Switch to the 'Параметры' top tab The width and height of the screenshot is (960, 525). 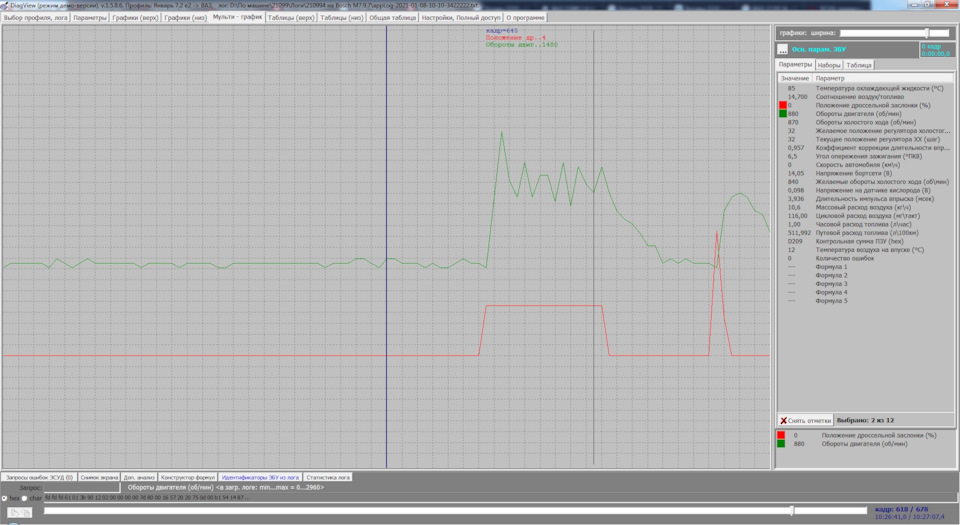coord(90,18)
